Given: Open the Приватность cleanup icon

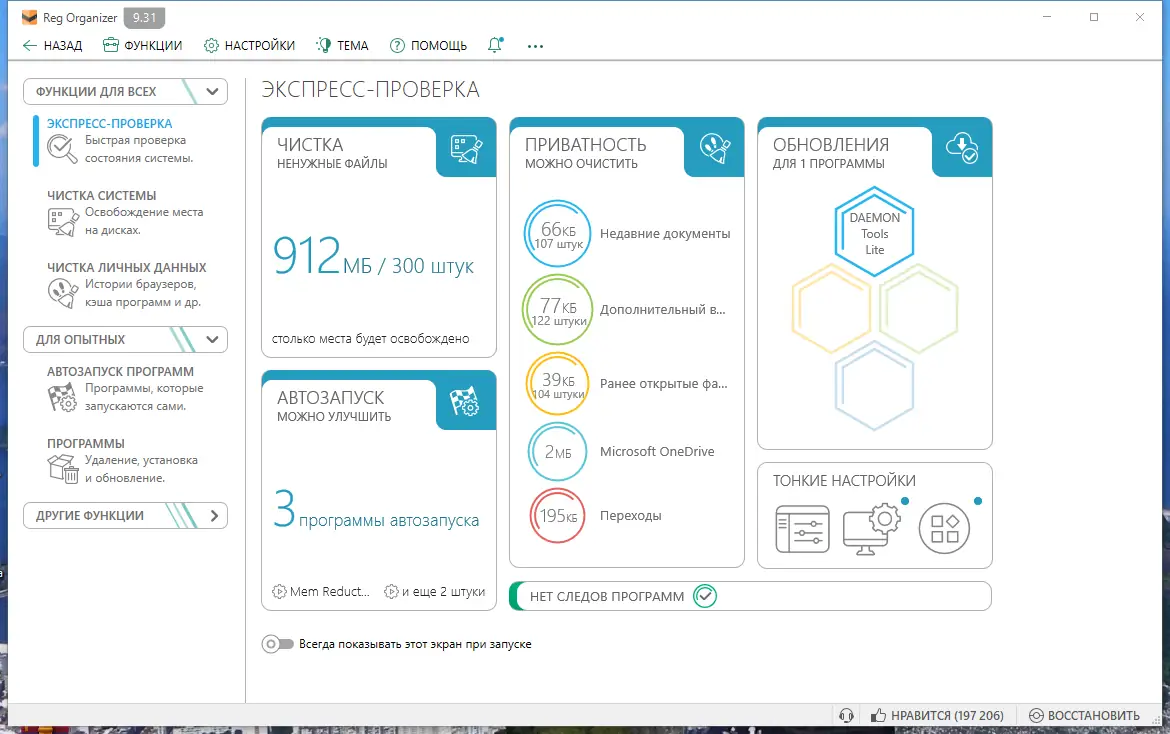Looking at the screenshot, I should (x=714, y=150).
